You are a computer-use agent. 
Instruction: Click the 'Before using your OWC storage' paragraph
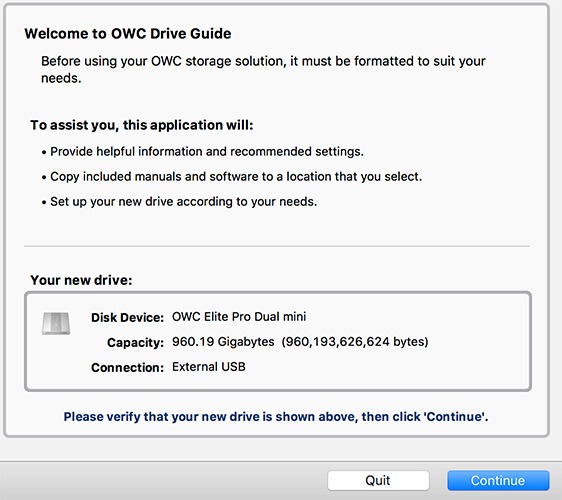(263, 70)
